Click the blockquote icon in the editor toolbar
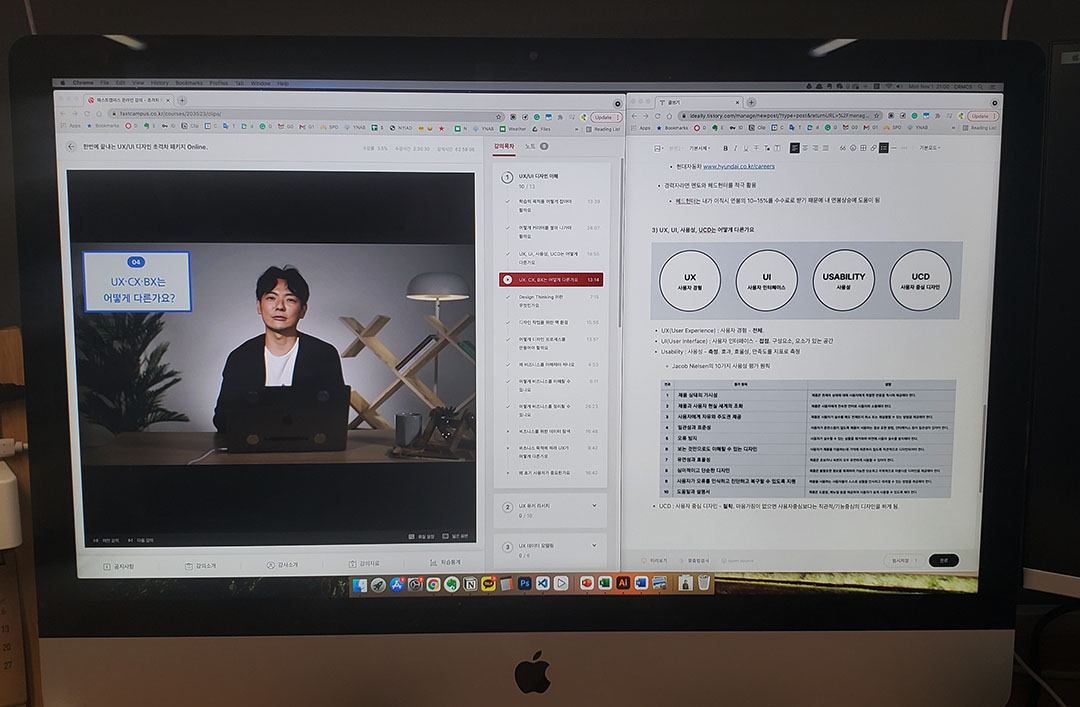This screenshot has height=707, width=1080. pyautogui.click(x=842, y=147)
